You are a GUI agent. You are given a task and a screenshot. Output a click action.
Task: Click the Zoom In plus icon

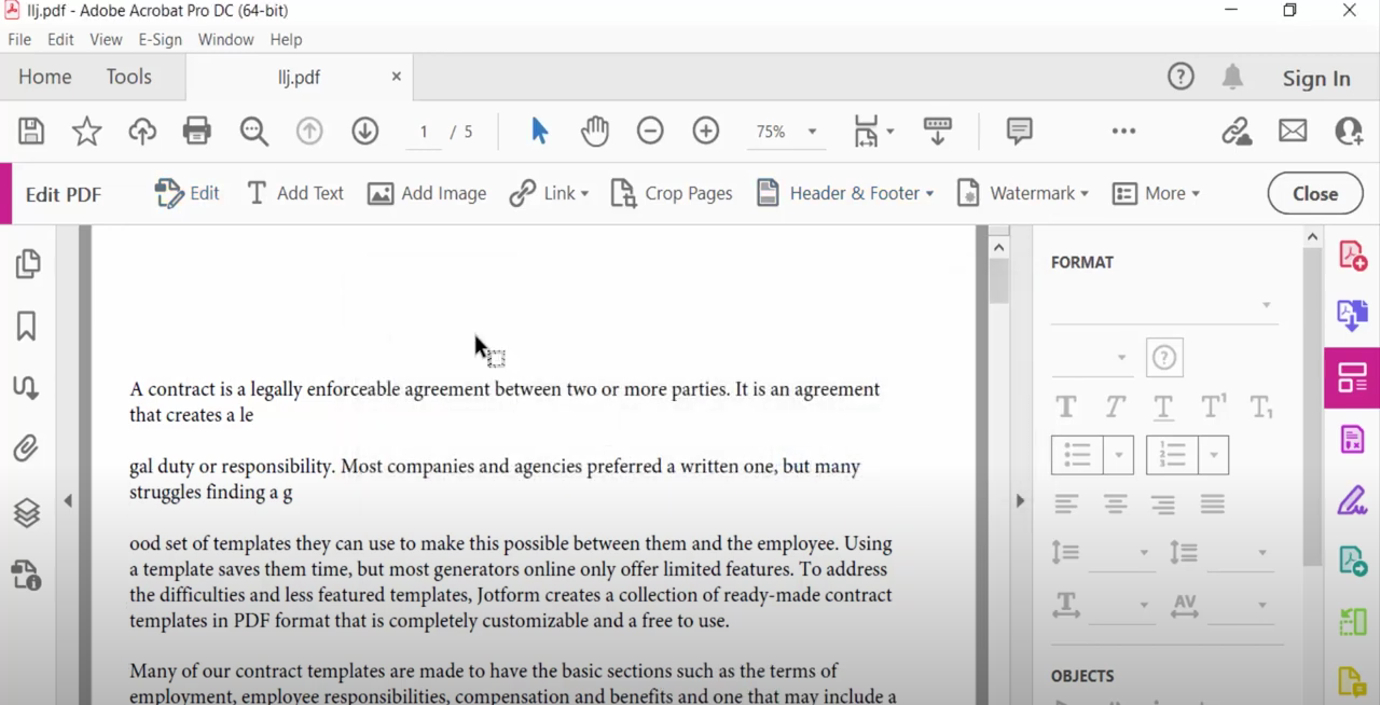(x=706, y=131)
